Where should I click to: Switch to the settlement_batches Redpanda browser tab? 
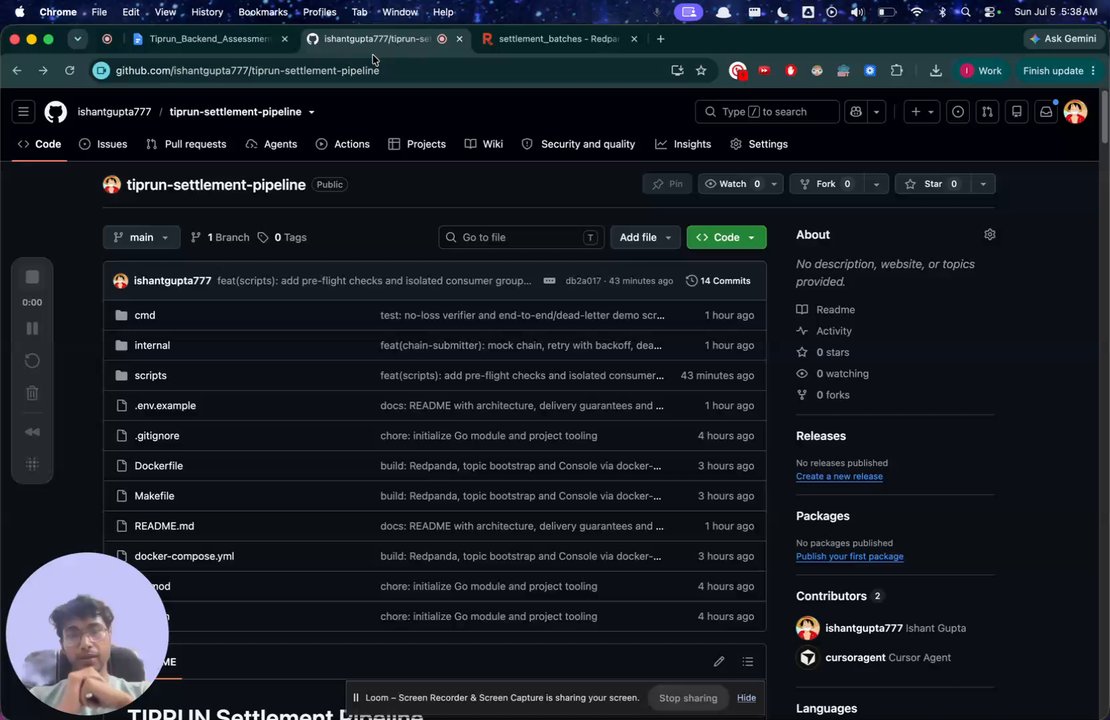click(x=559, y=39)
